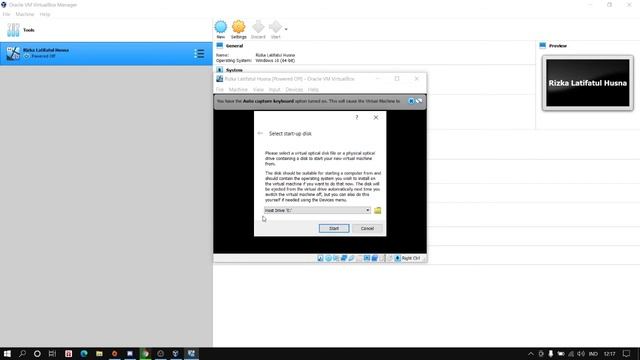The image size is (640, 360).
Task: Click the Discard toolbar icon
Action: point(258,30)
